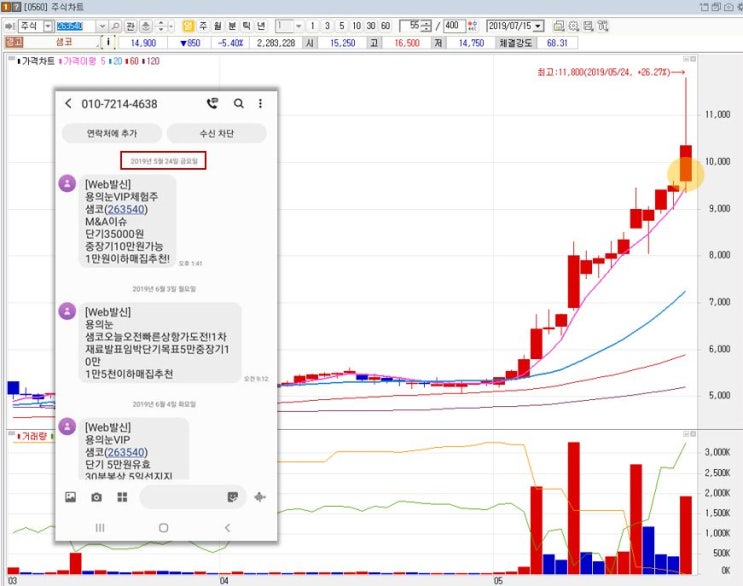This screenshot has height=586, width=743.
Task: Click the 400 total count input field
Action: (x=454, y=26)
